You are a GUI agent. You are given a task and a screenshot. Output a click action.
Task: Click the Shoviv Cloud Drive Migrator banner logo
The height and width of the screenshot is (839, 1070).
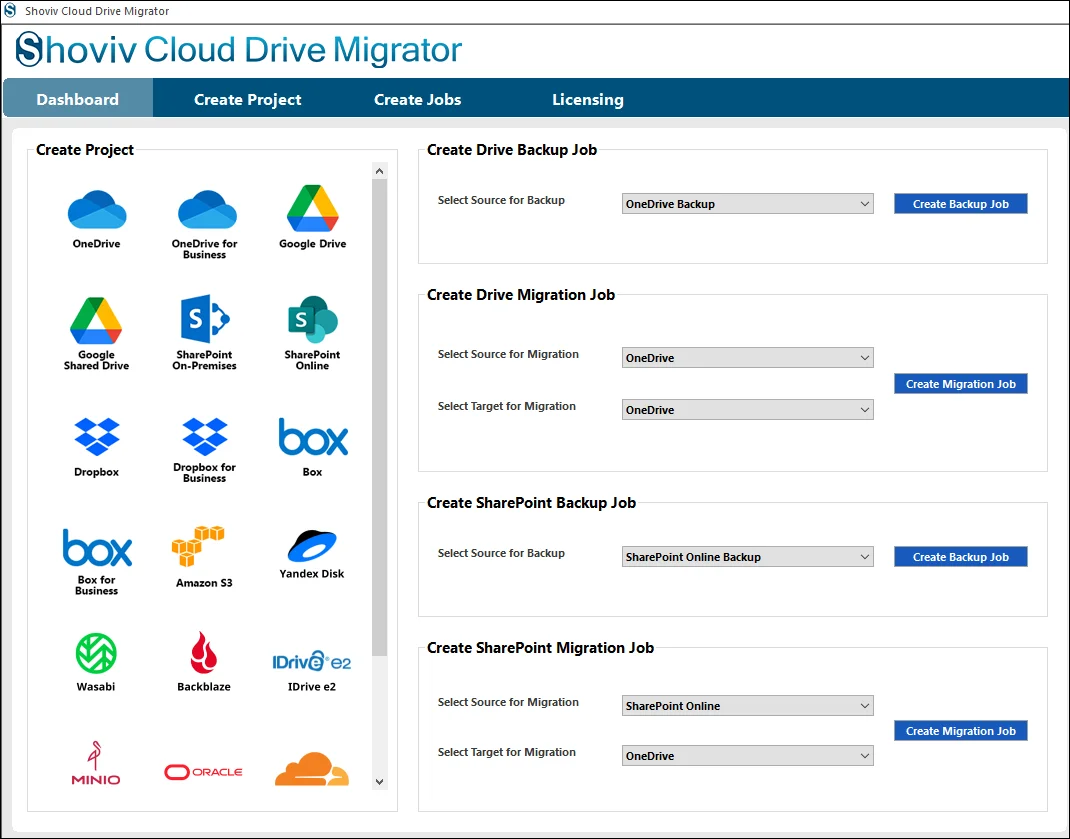click(x=239, y=50)
